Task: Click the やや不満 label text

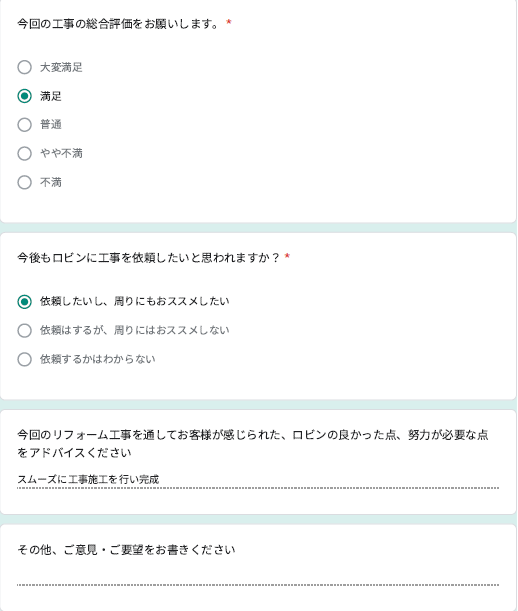Action: [x=61, y=154]
